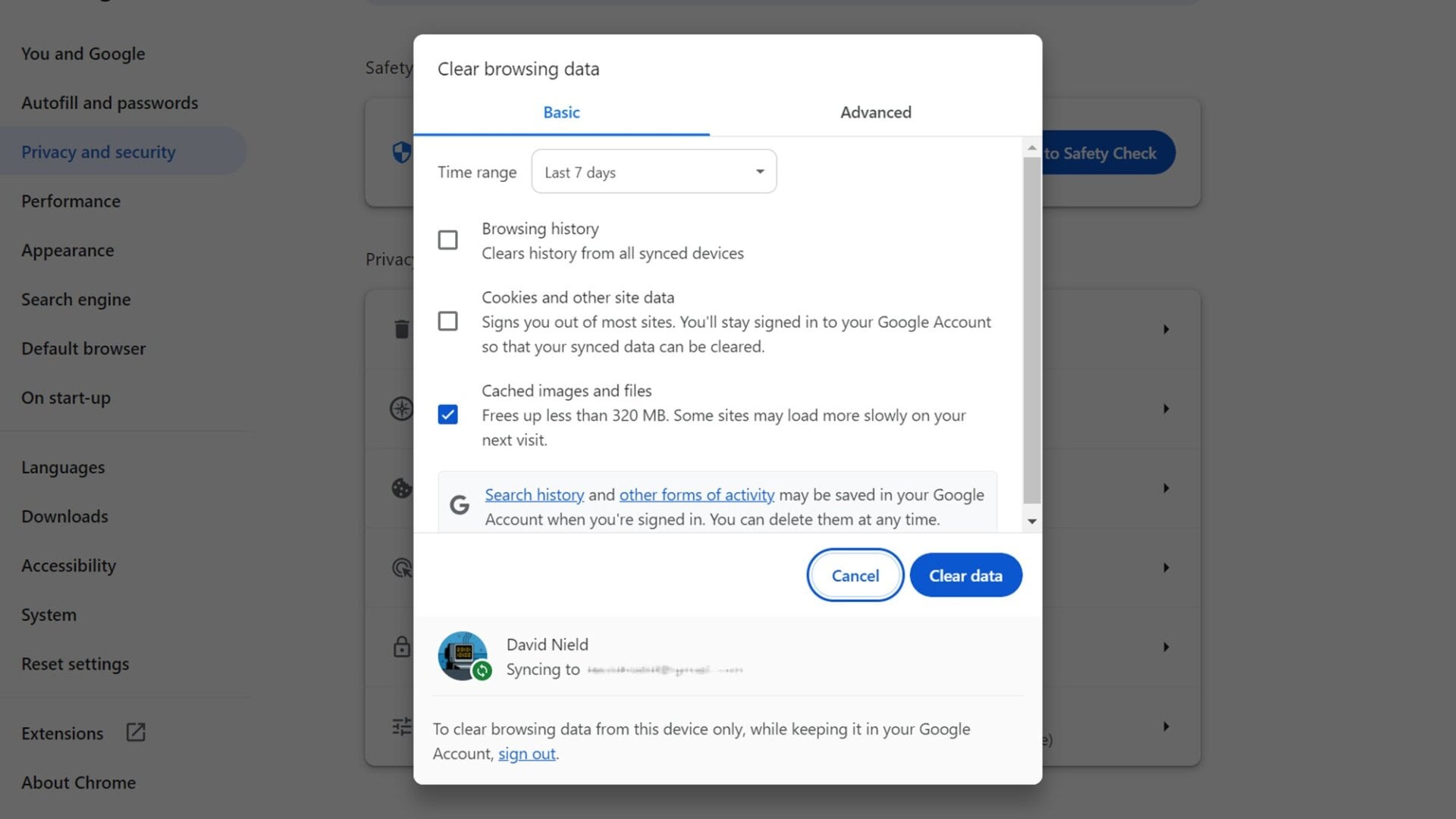Click the dialog scrollbar down arrow
1456x819 pixels.
tap(1031, 522)
